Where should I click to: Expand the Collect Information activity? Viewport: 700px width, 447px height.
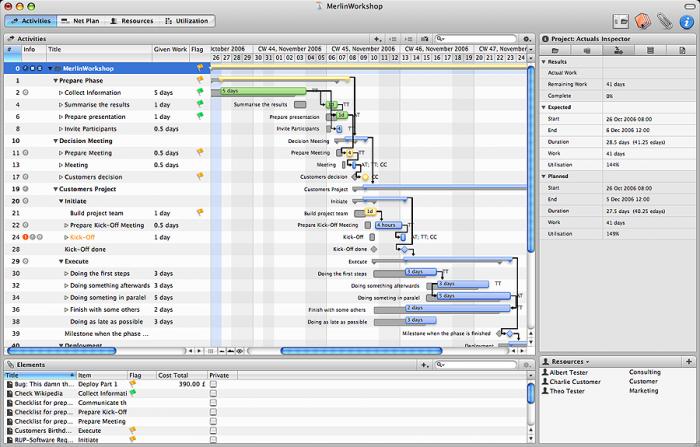point(61,93)
